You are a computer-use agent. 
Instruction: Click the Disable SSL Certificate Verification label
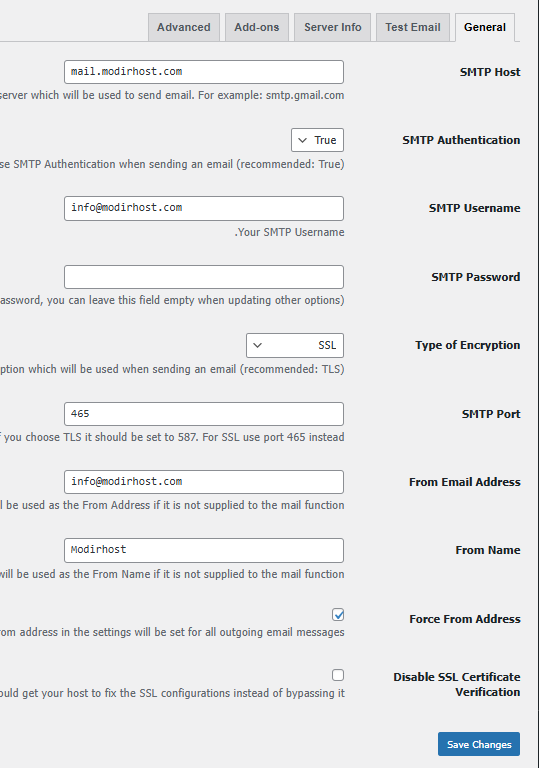pos(457,684)
